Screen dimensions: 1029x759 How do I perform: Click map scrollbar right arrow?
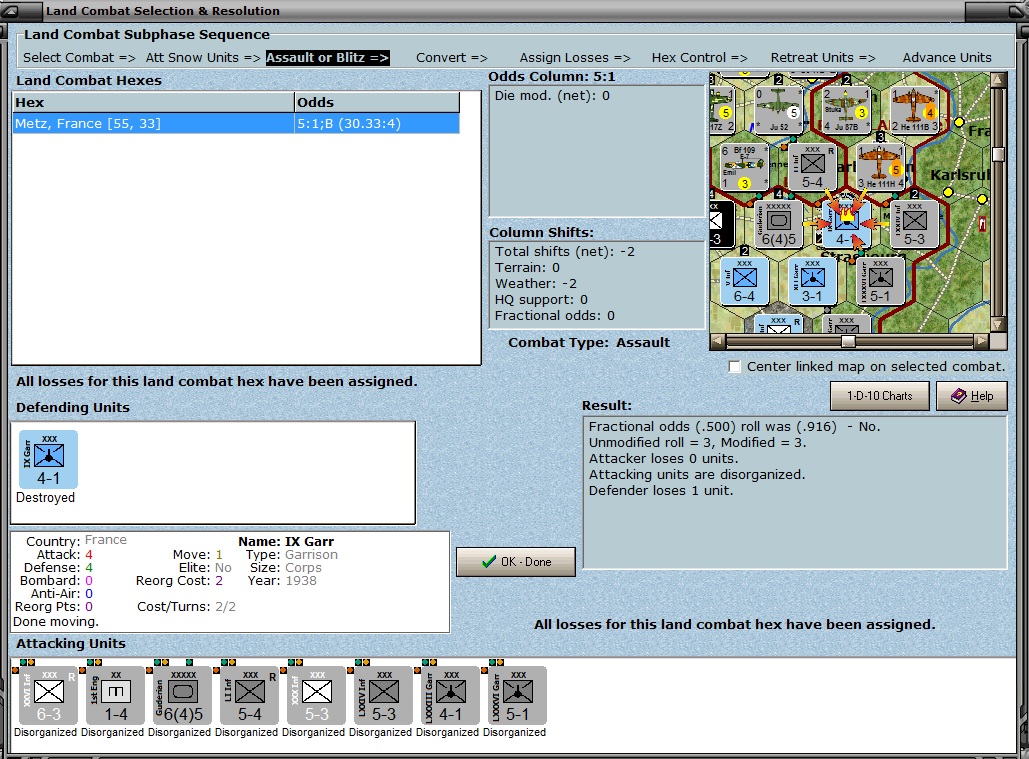[981, 341]
